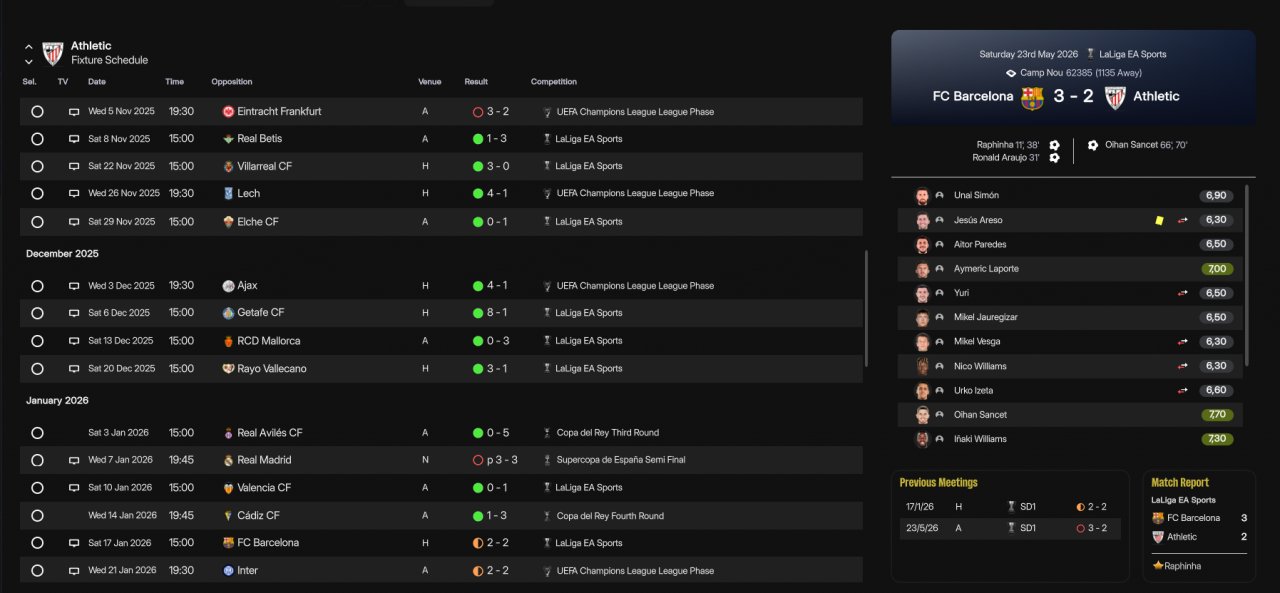The height and width of the screenshot is (593, 1280).
Task: Click the substitution arrow icon on Nico Williams' row
Action: [x=1183, y=366]
